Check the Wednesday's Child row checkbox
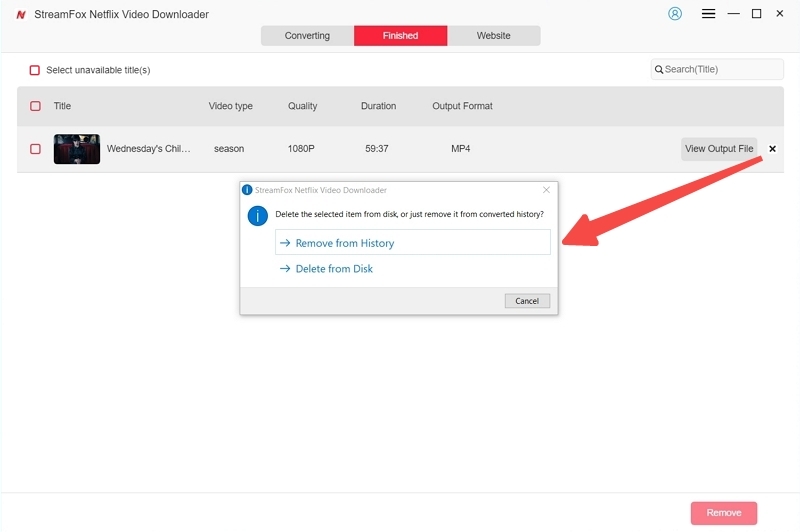Screen dimensions: 800x532 [x=35, y=149]
